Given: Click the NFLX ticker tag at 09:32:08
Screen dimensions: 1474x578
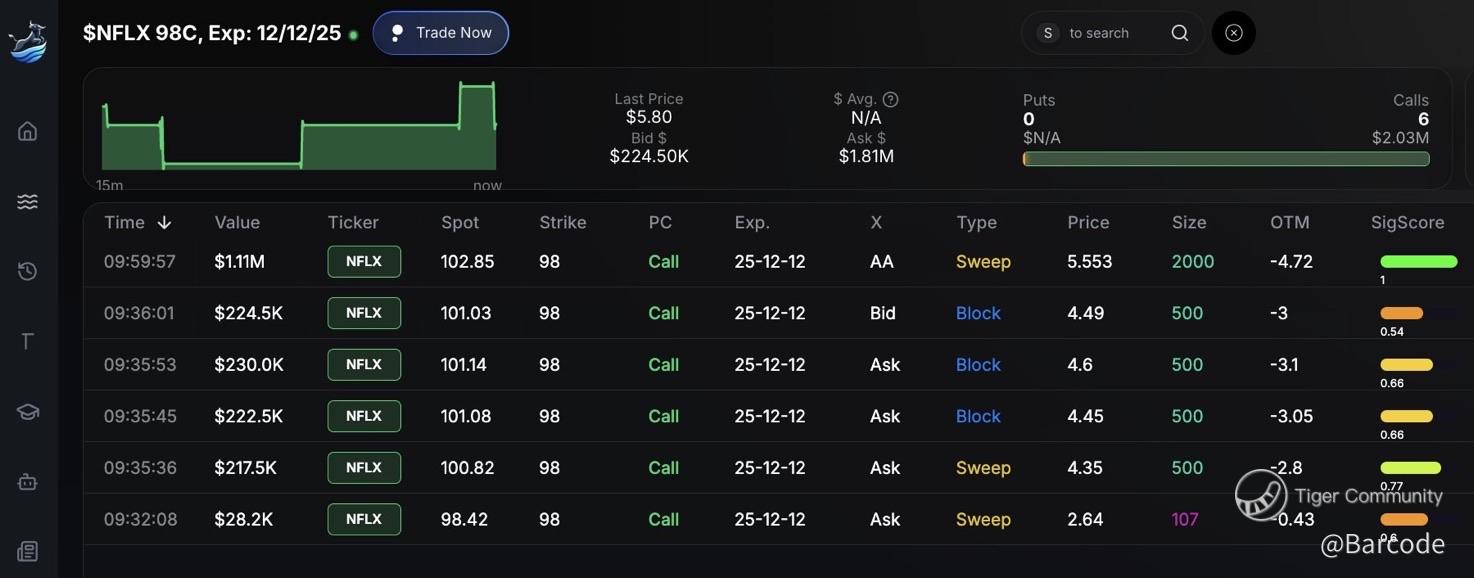Looking at the screenshot, I should pos(364,519).
